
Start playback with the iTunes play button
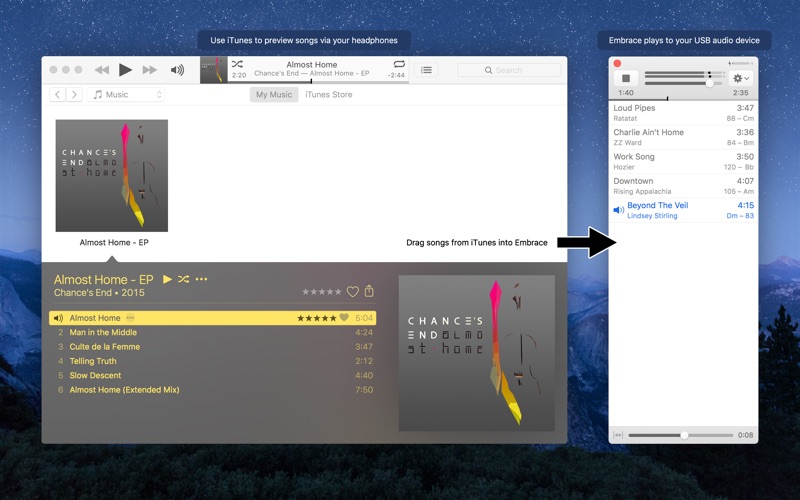125,70
